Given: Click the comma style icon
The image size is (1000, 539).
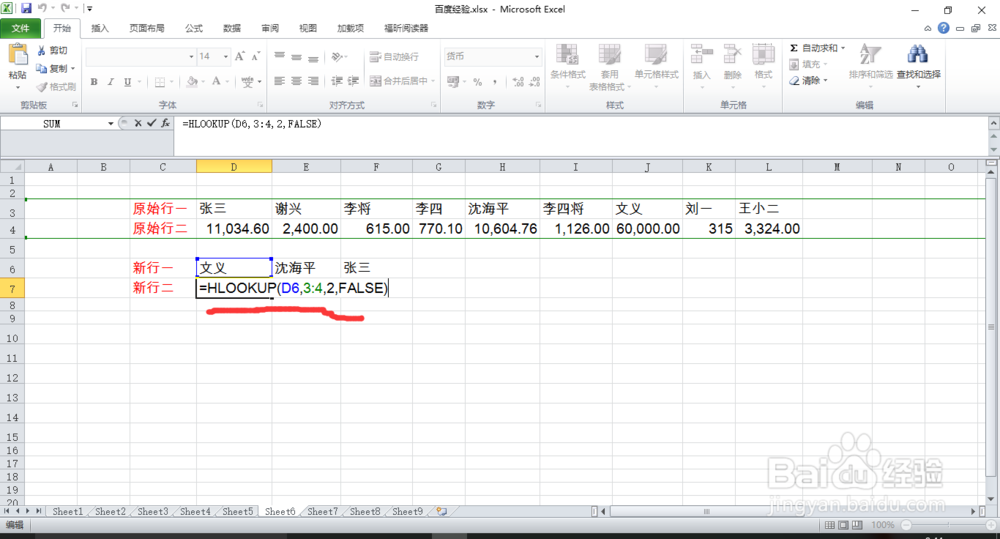Looking at the screenshot, I should [495, 82].
